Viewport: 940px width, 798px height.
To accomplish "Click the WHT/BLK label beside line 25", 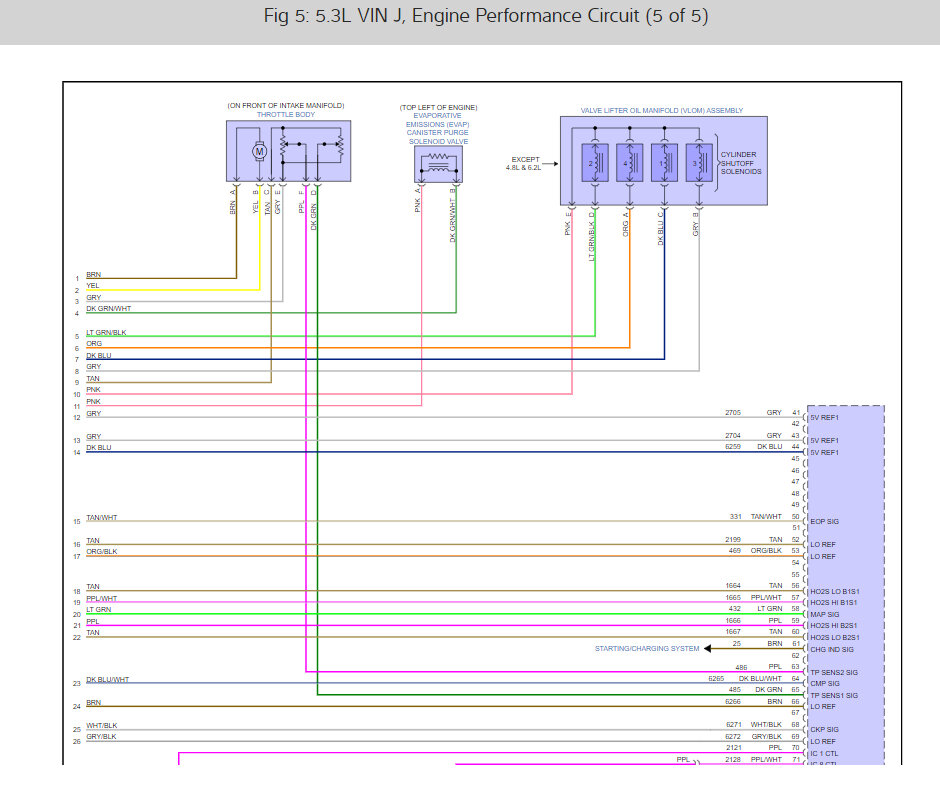I will click(x=101, y=725).
